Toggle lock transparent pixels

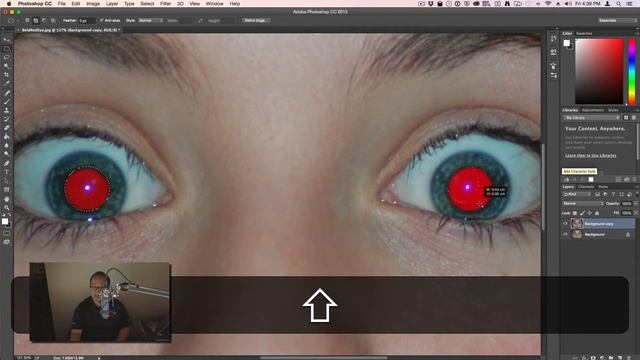click(x=575, y=213)
